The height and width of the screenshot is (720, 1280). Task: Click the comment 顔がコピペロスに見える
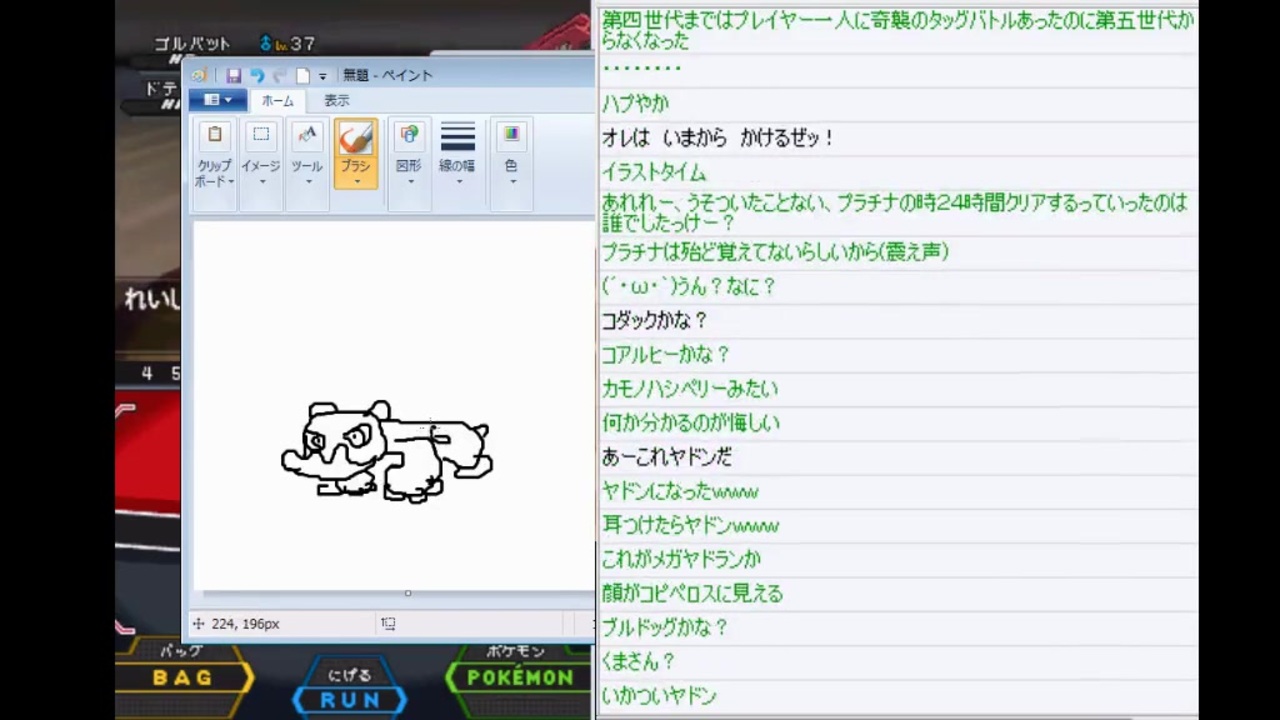point(692,593)
